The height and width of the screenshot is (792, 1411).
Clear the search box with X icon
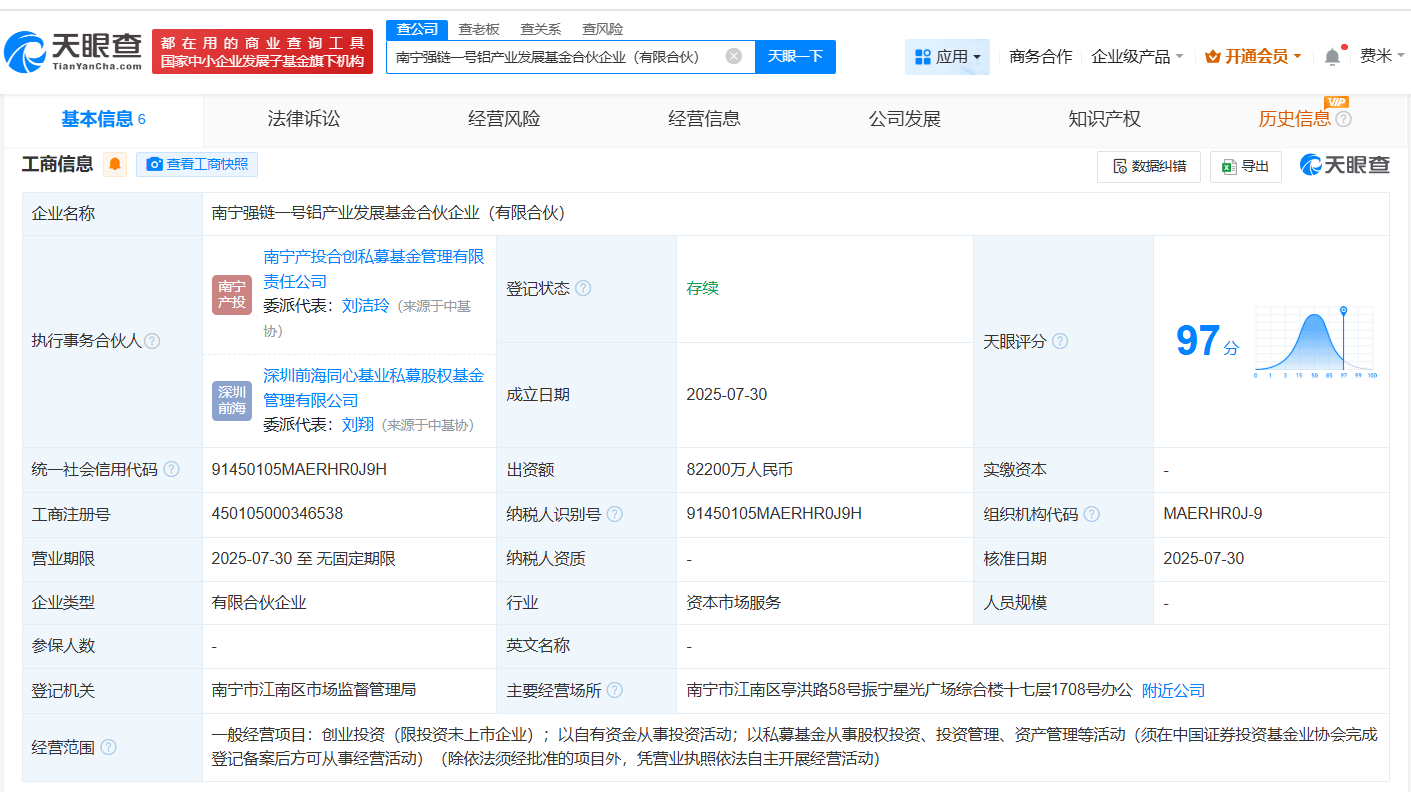point(733,57)
